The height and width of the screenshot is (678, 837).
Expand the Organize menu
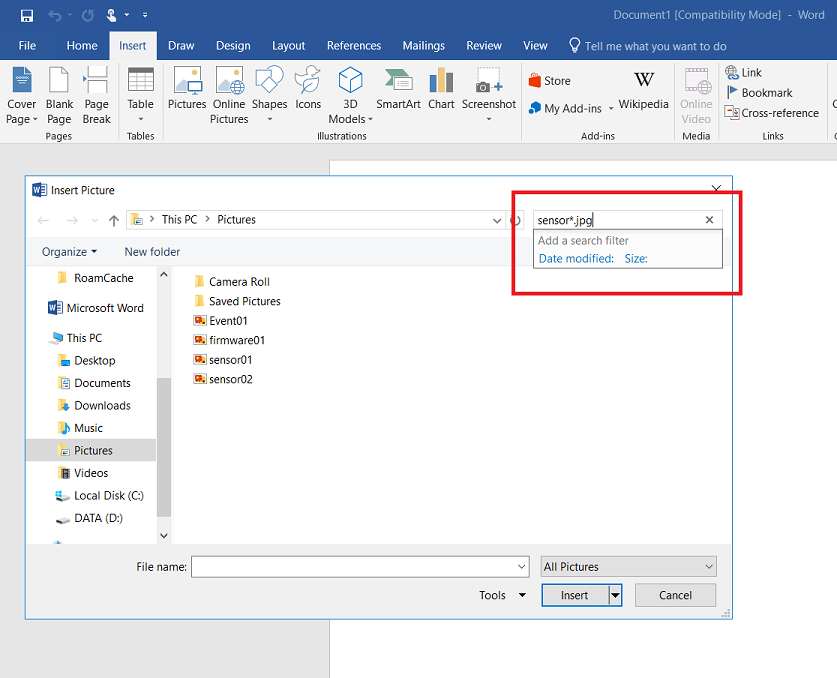69,252
